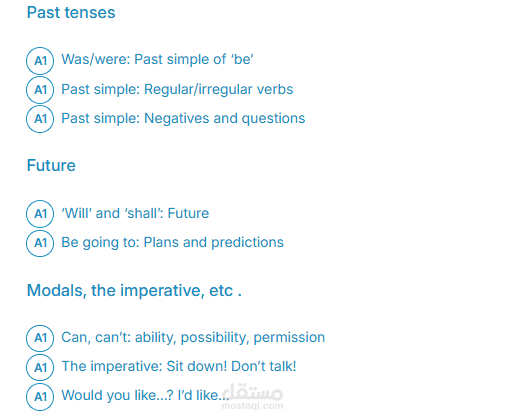Select the Future section heading
The image size is (505, 419).
click(x=51, y=165)
